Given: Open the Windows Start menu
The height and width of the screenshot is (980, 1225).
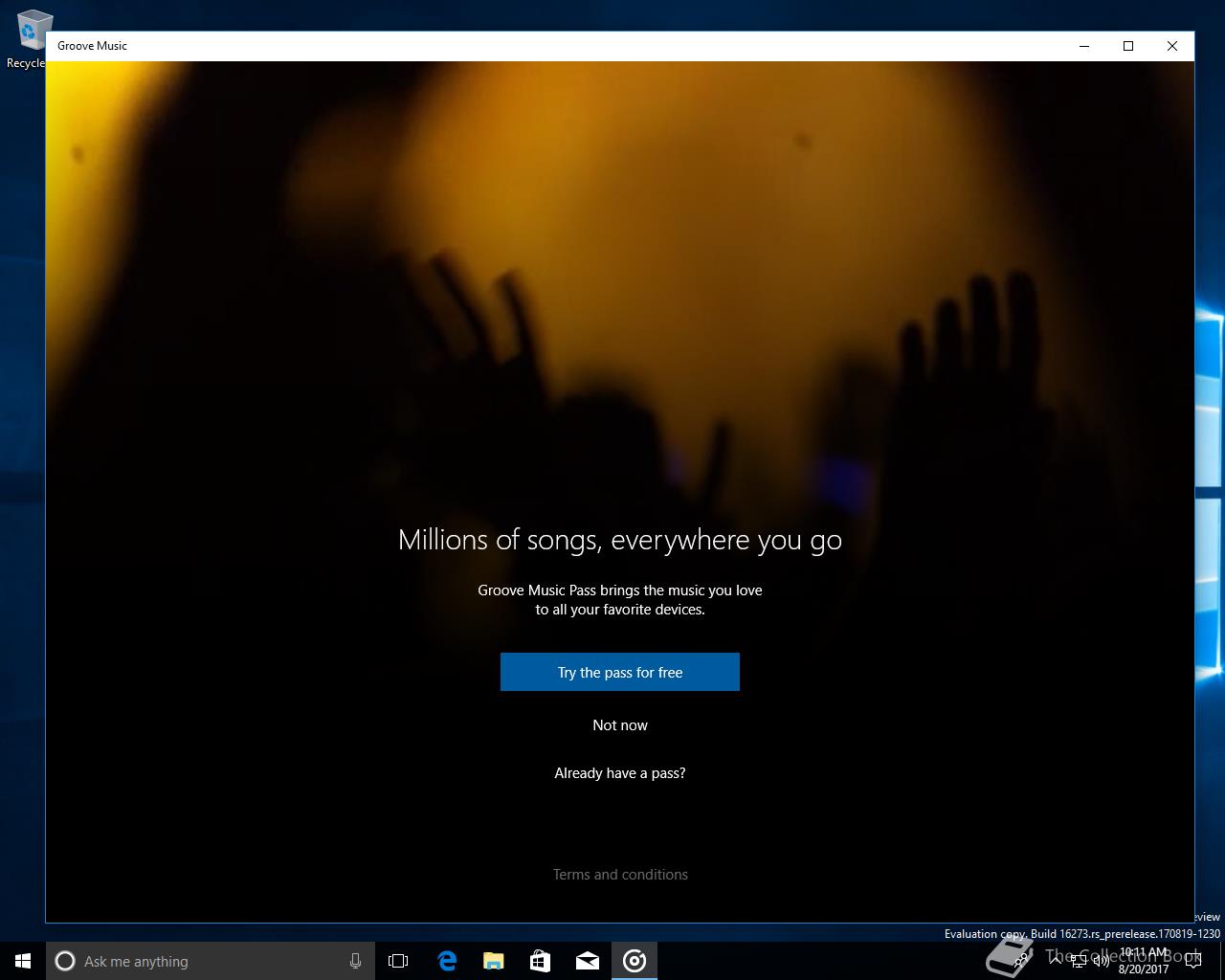Looking at the screenshot, I should click(x=23, y=961).
